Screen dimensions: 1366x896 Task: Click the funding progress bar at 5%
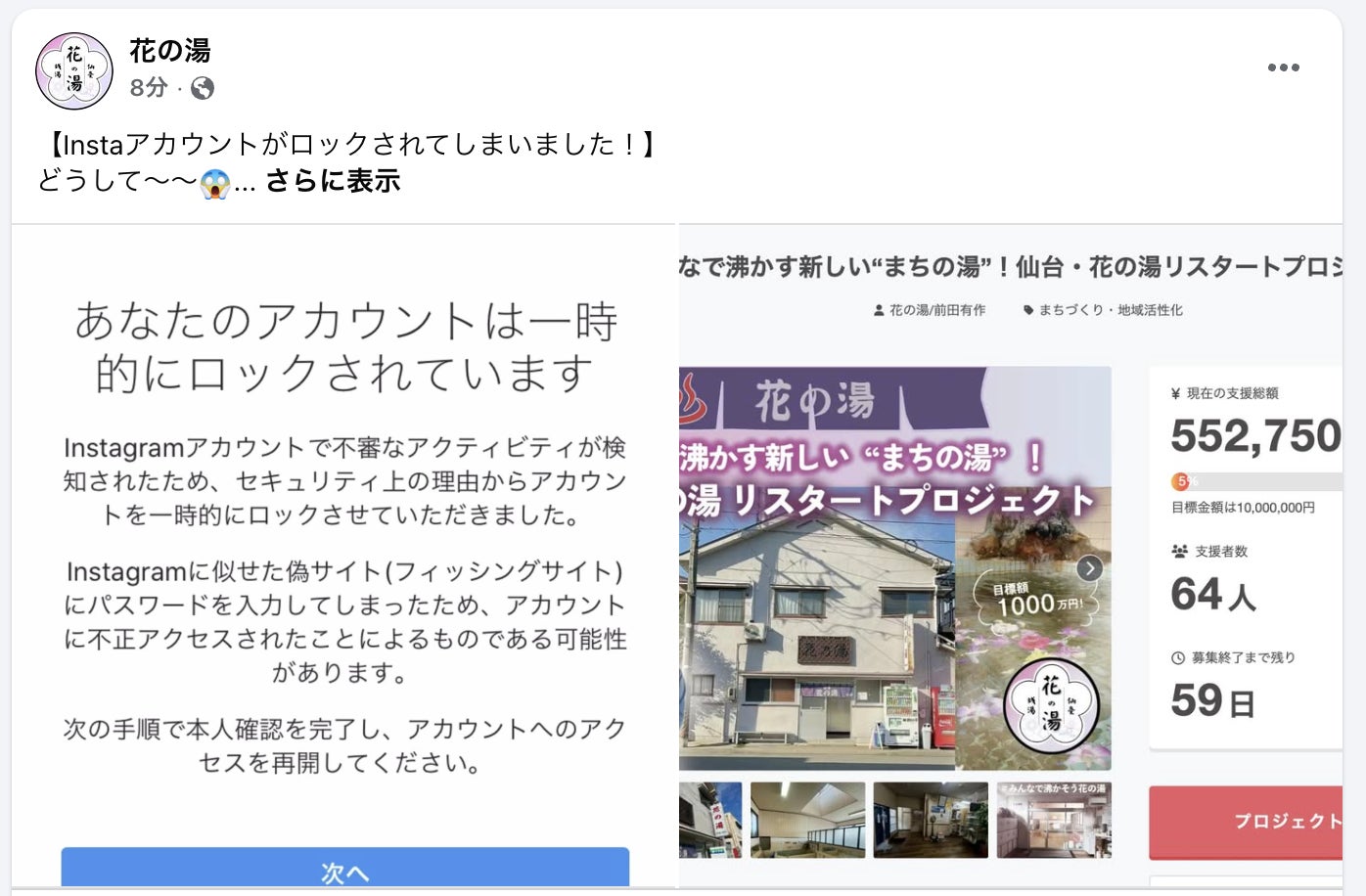pos(1256,481)
